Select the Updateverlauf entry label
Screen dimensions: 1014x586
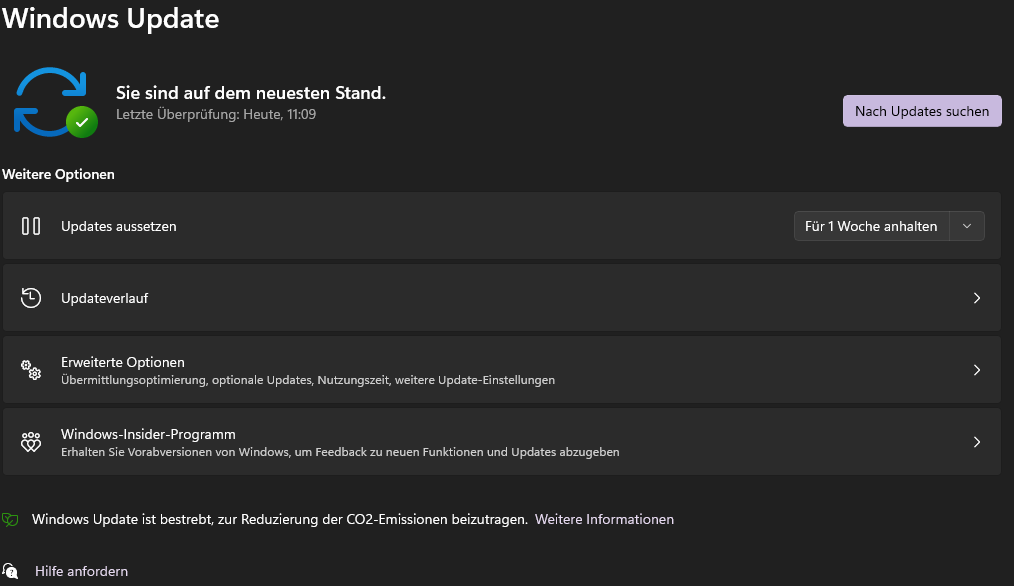click(x=104, y=298)
